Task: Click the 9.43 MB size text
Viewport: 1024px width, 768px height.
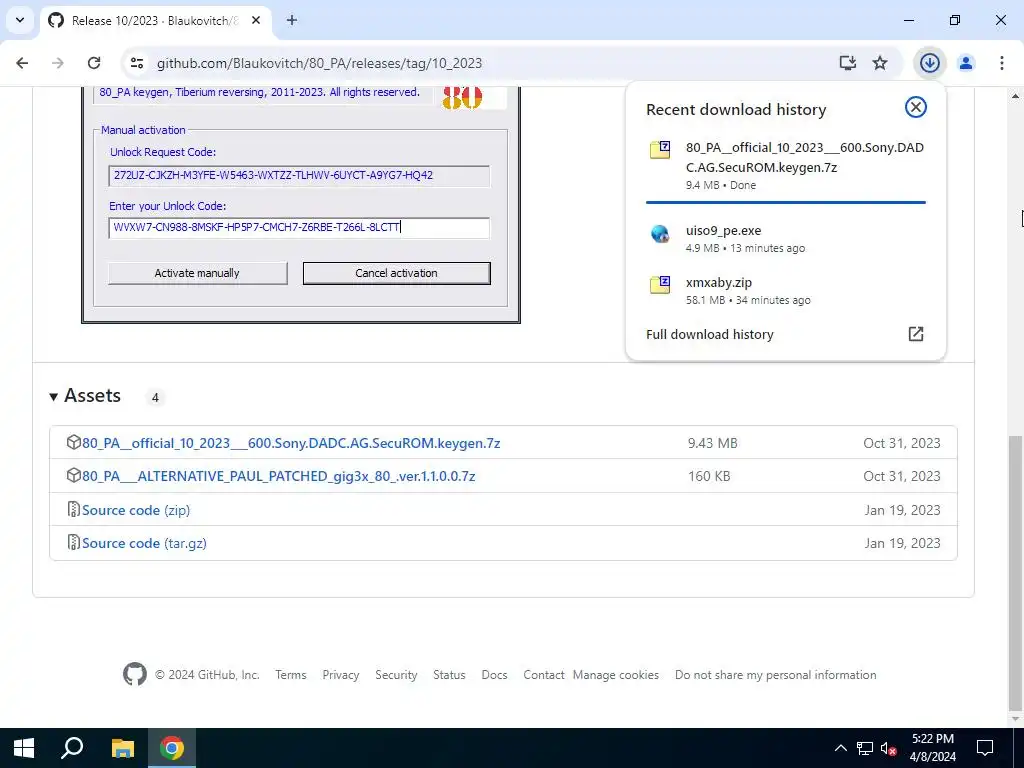Action: pos(712,443)
